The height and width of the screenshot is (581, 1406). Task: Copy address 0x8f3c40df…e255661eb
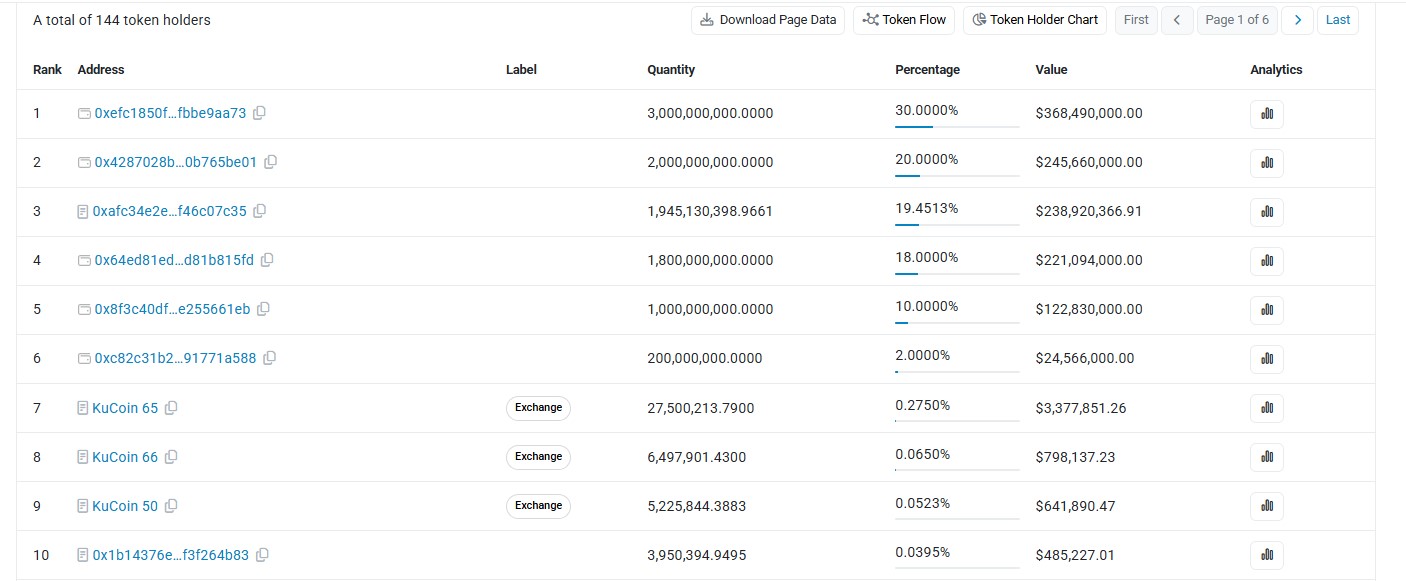[263, 309]
